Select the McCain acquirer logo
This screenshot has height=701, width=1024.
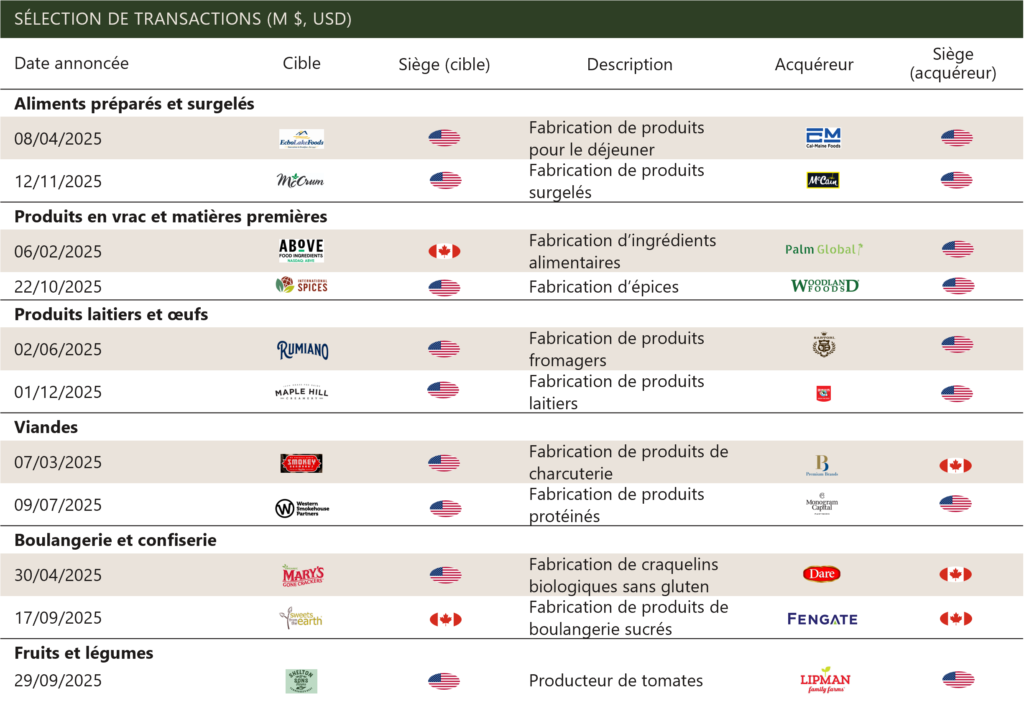(x=823, y=180)
